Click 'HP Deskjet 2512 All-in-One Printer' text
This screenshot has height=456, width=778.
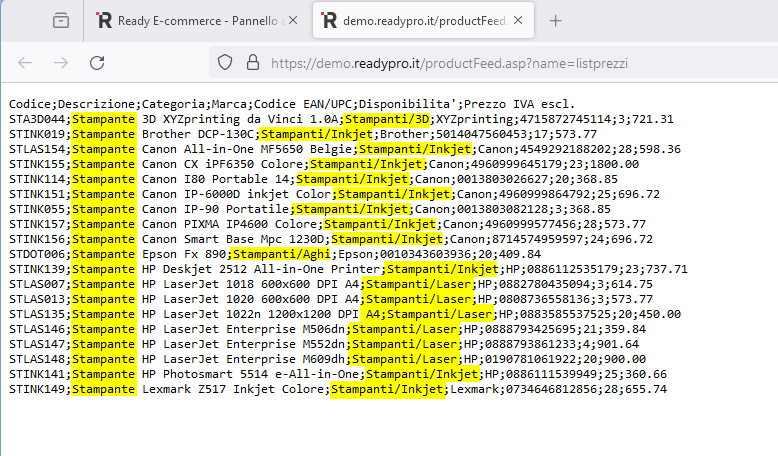point(261,269)
